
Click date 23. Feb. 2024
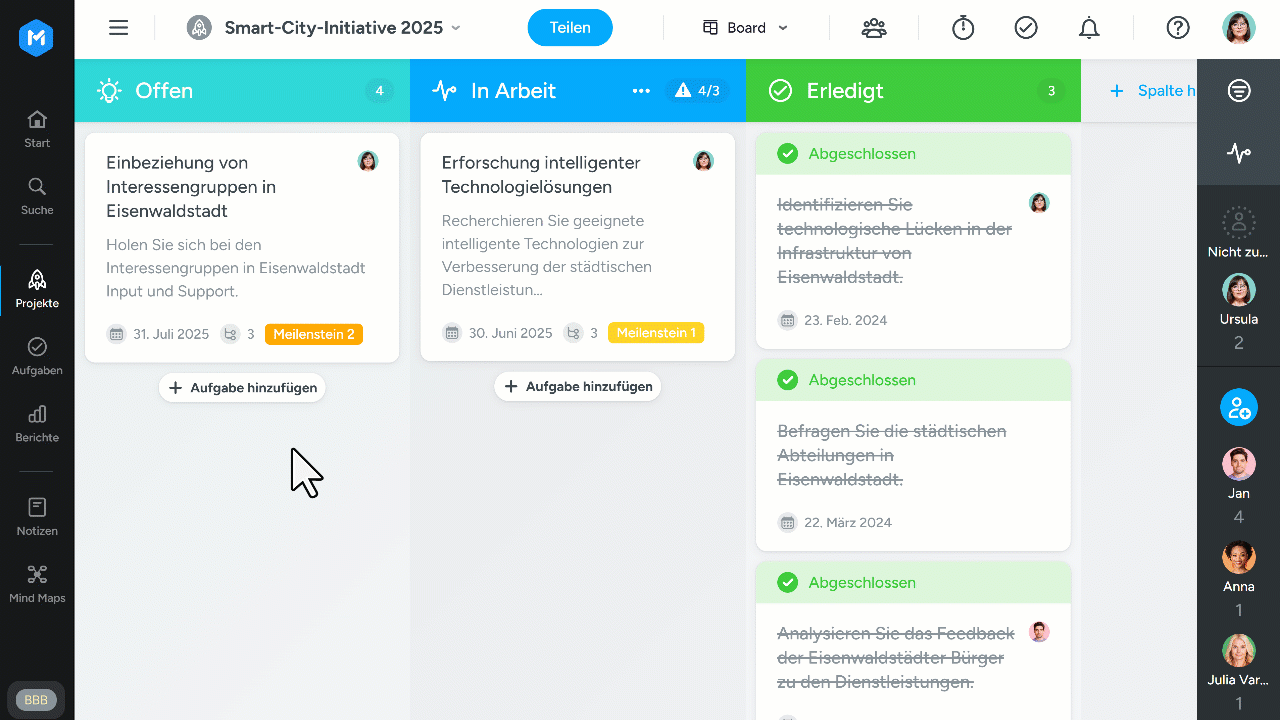coord(833,321)
